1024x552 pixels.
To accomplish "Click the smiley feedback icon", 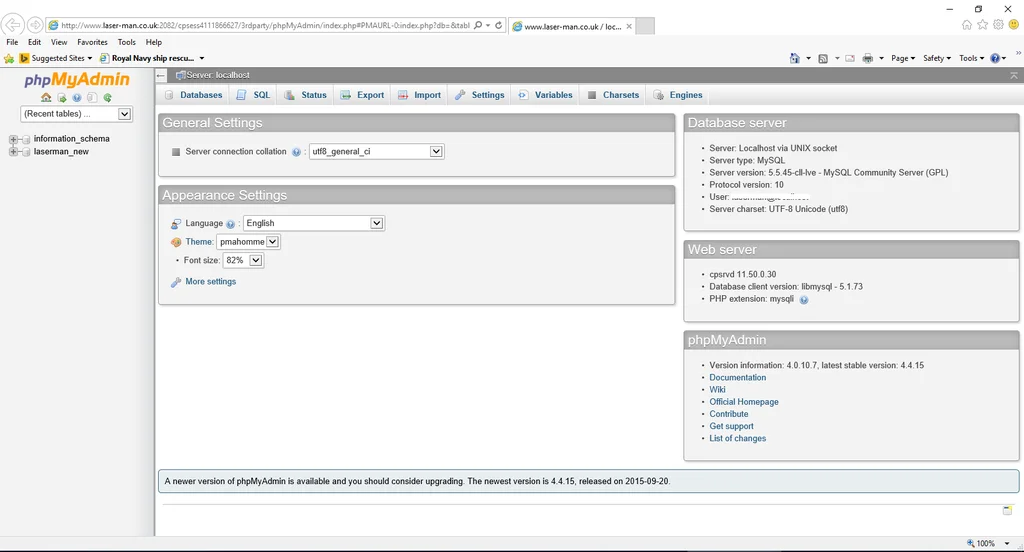I will point(1014,25).
